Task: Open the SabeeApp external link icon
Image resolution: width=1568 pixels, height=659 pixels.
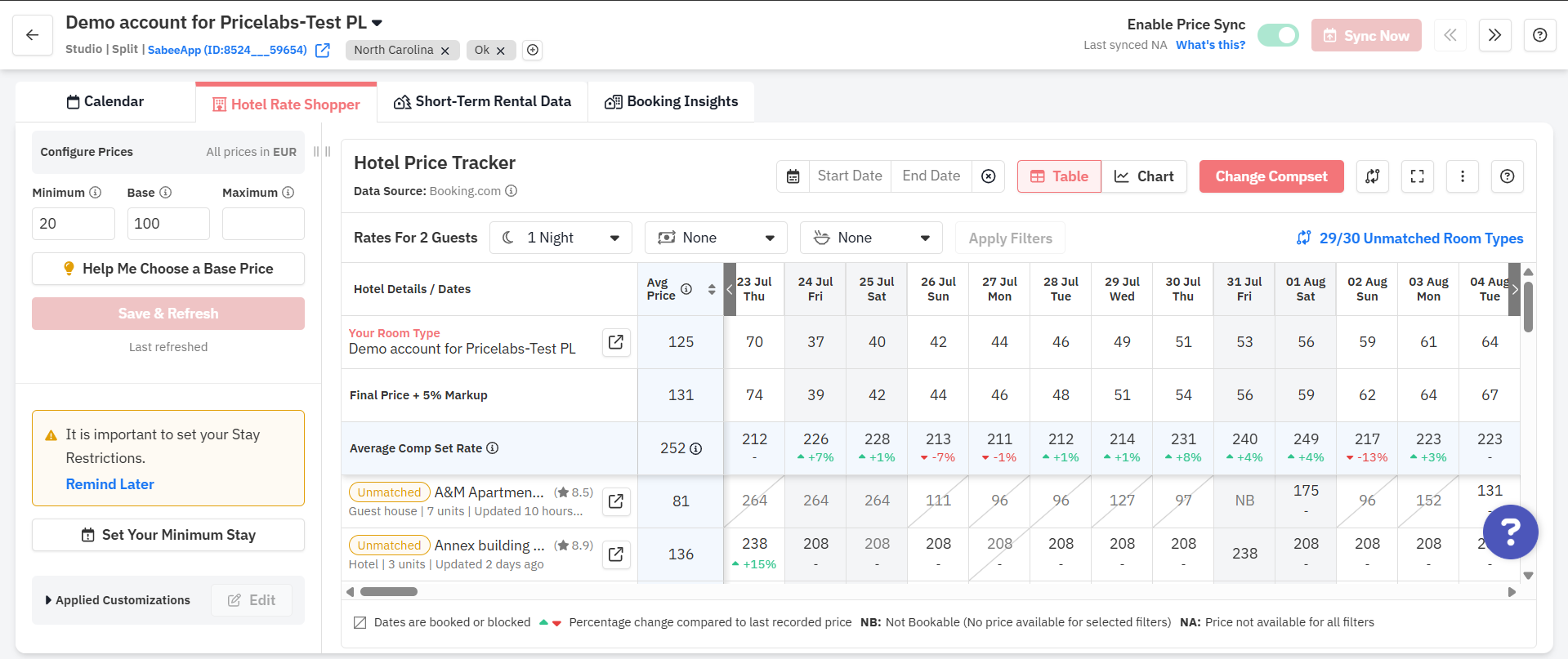Action: (323, 51)
